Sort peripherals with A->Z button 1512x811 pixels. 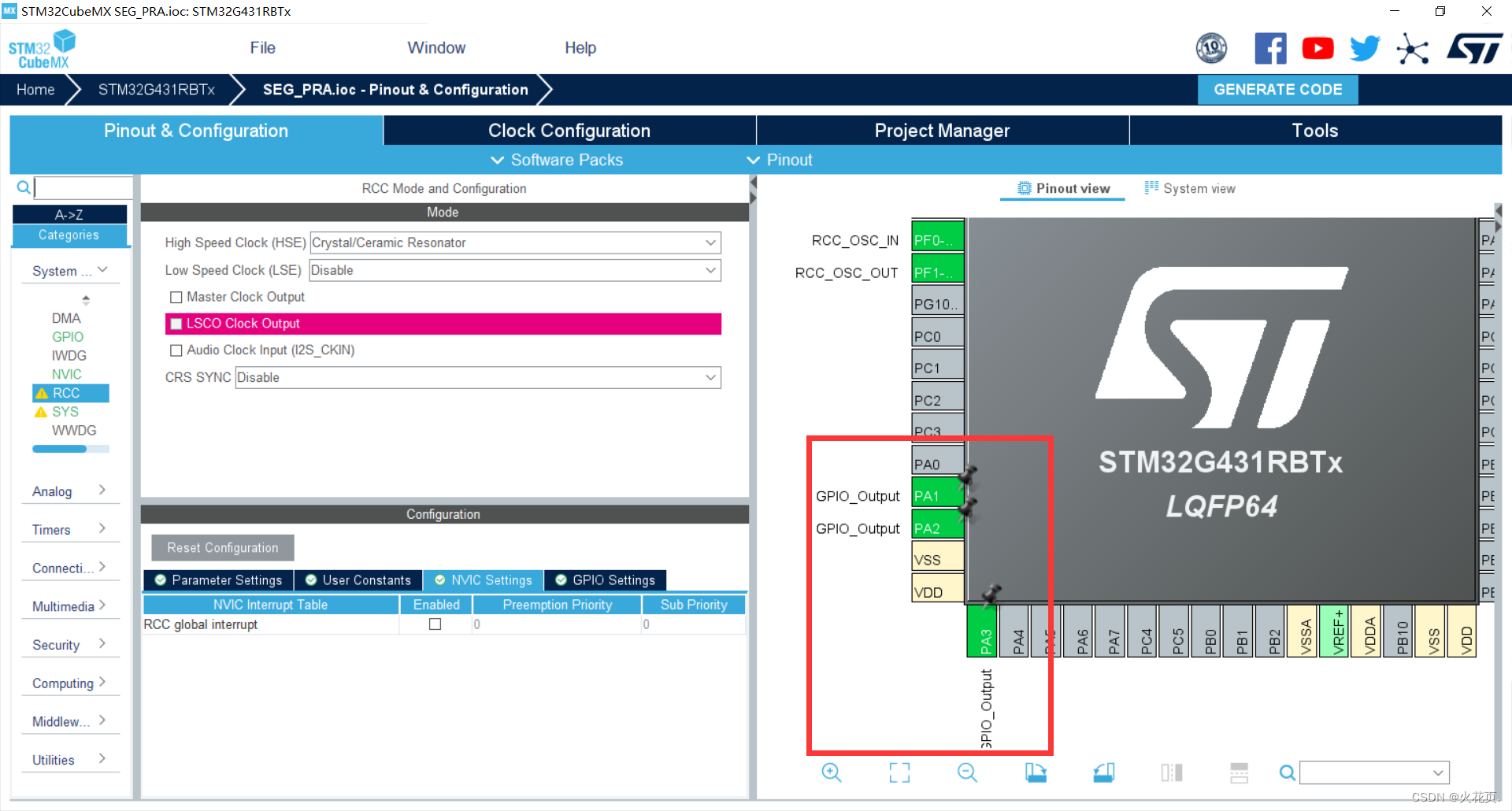(69, 214)
